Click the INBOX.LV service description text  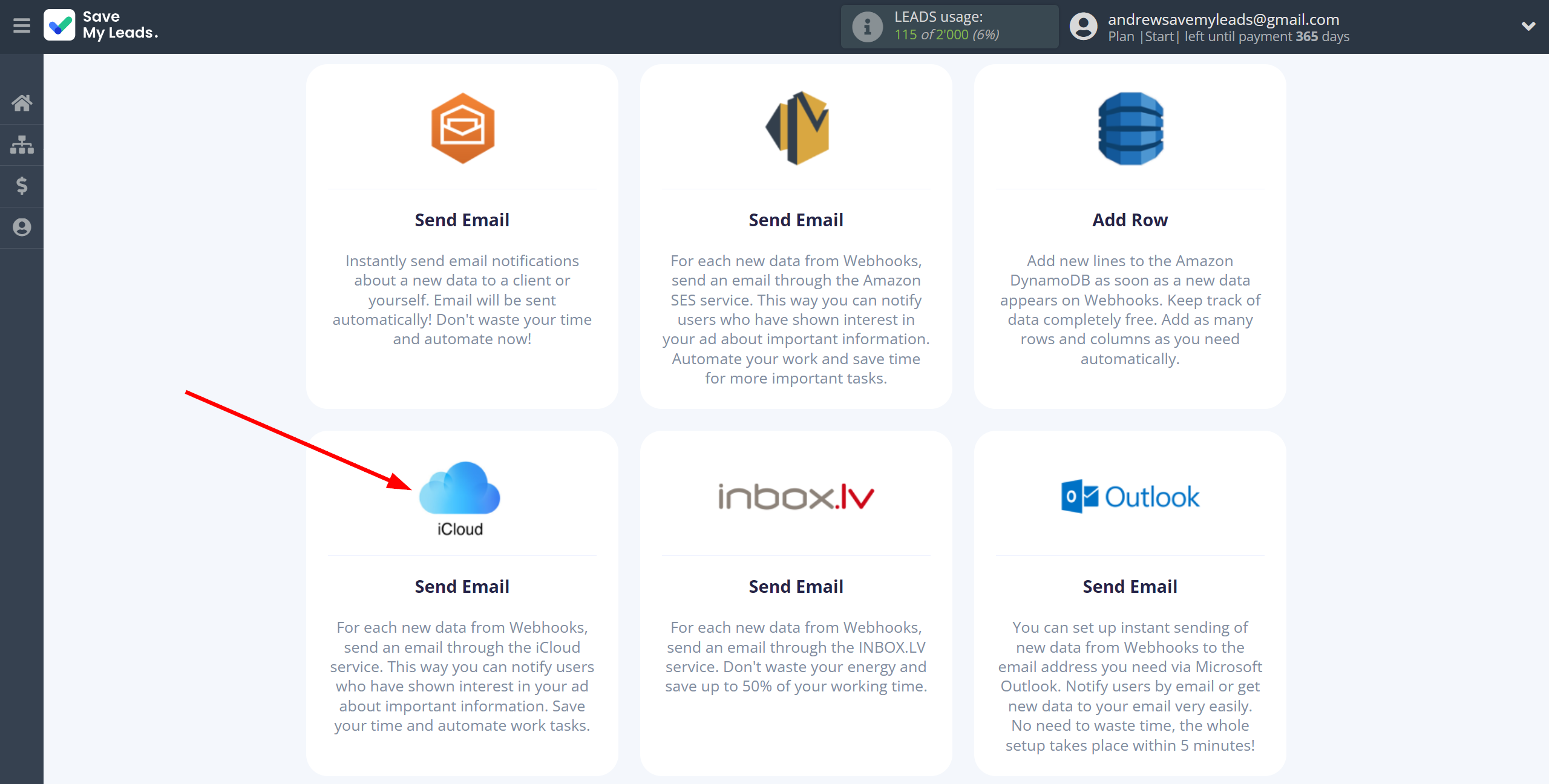tap(796, 657)
